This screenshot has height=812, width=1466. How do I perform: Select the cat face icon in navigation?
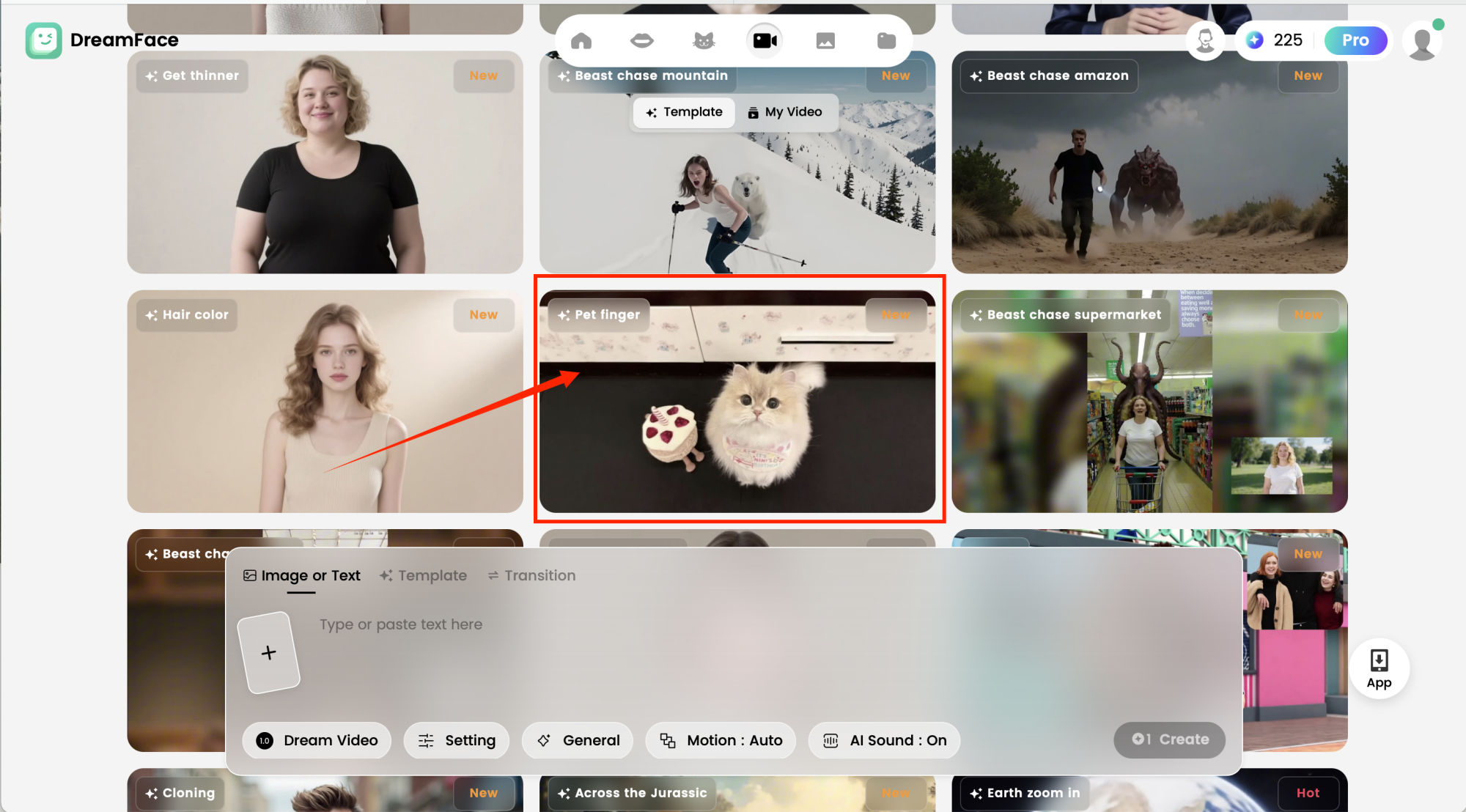(704, 41)
